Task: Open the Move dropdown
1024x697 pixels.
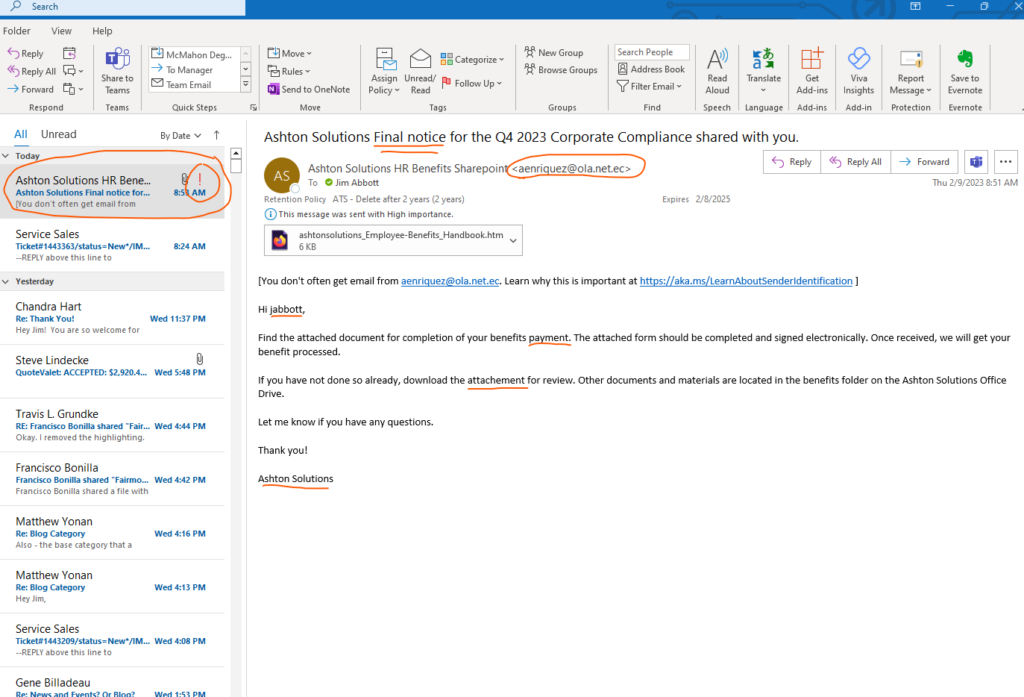Action: tap(289, 53)
